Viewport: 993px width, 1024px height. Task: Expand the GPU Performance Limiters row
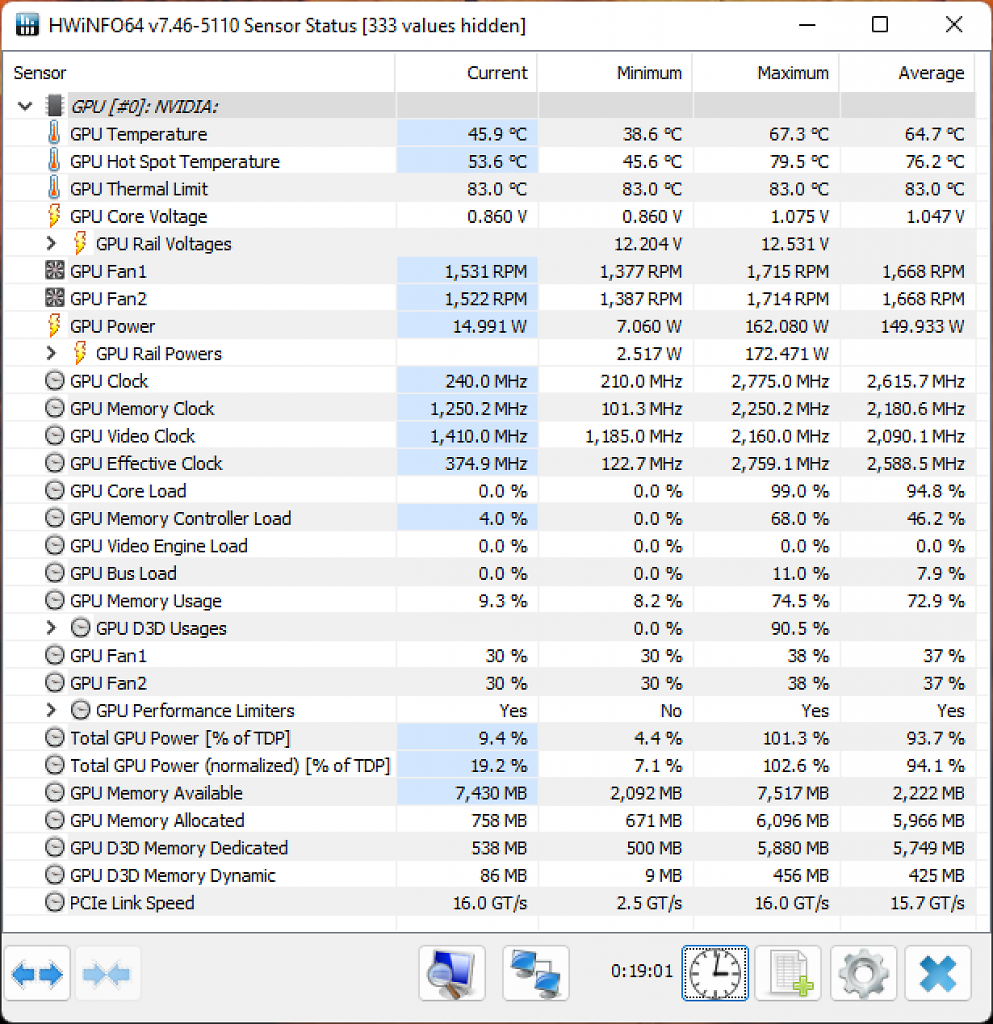click(x=51, y=710)
